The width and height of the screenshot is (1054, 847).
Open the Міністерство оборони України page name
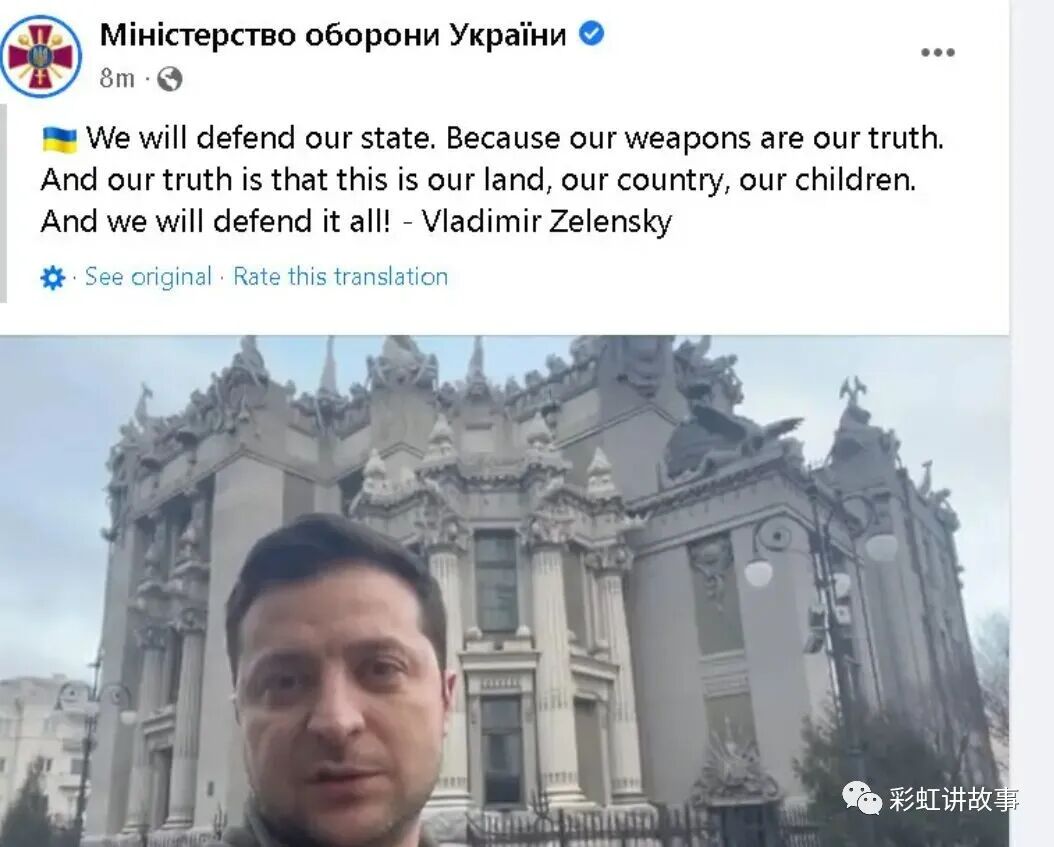tap(333, 34)
